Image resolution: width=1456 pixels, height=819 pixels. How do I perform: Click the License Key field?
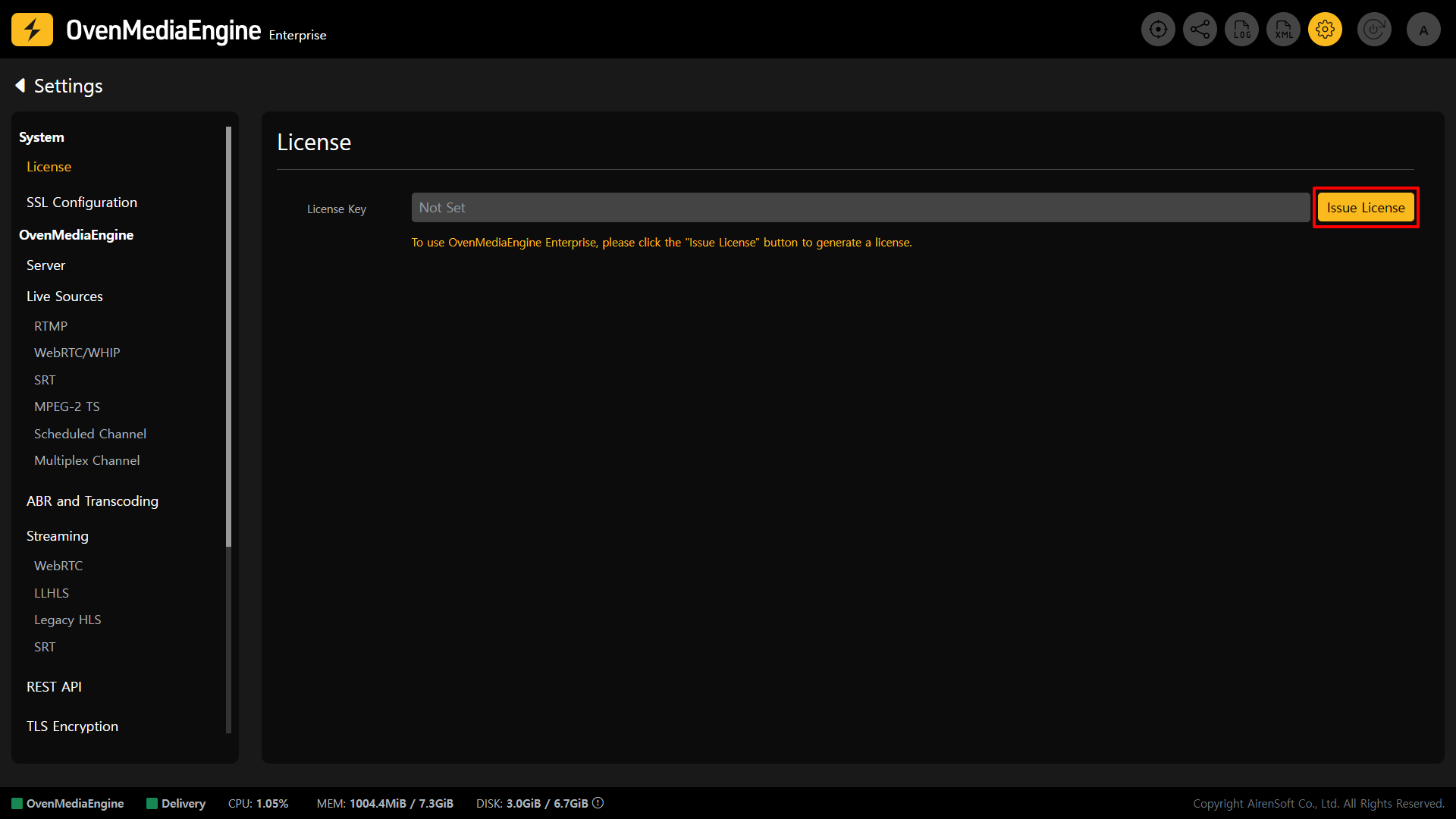(860, 208)
